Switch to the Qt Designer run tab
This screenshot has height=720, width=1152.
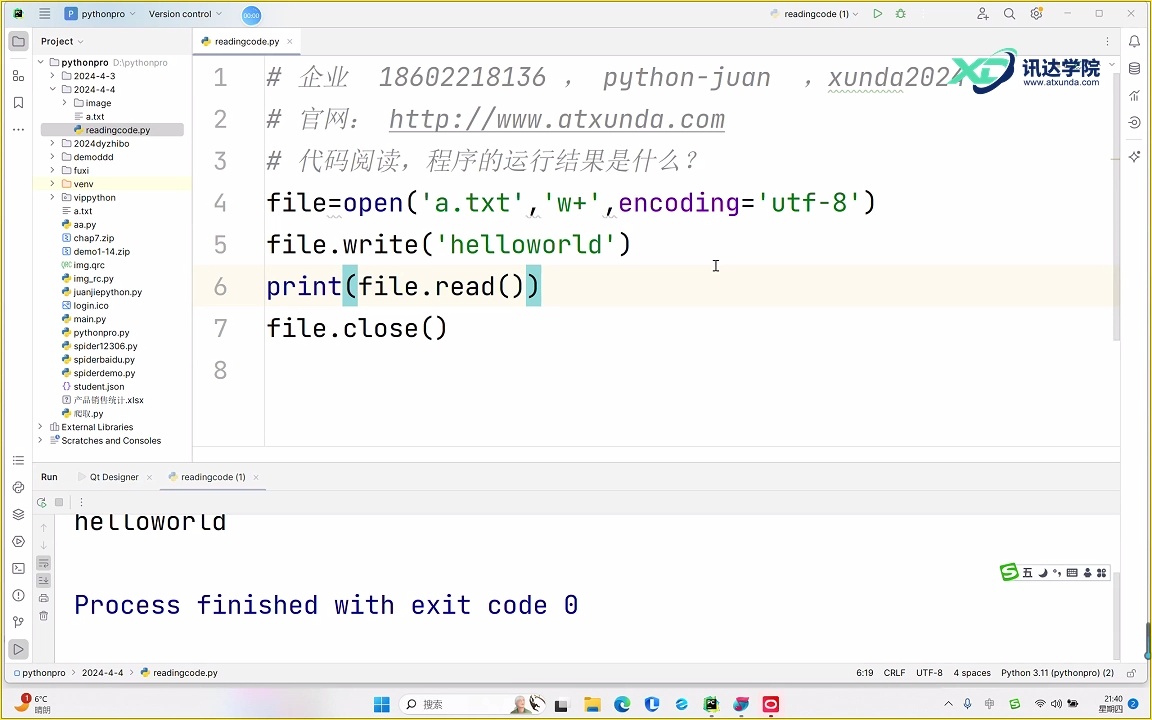click(x=113, y=477)
